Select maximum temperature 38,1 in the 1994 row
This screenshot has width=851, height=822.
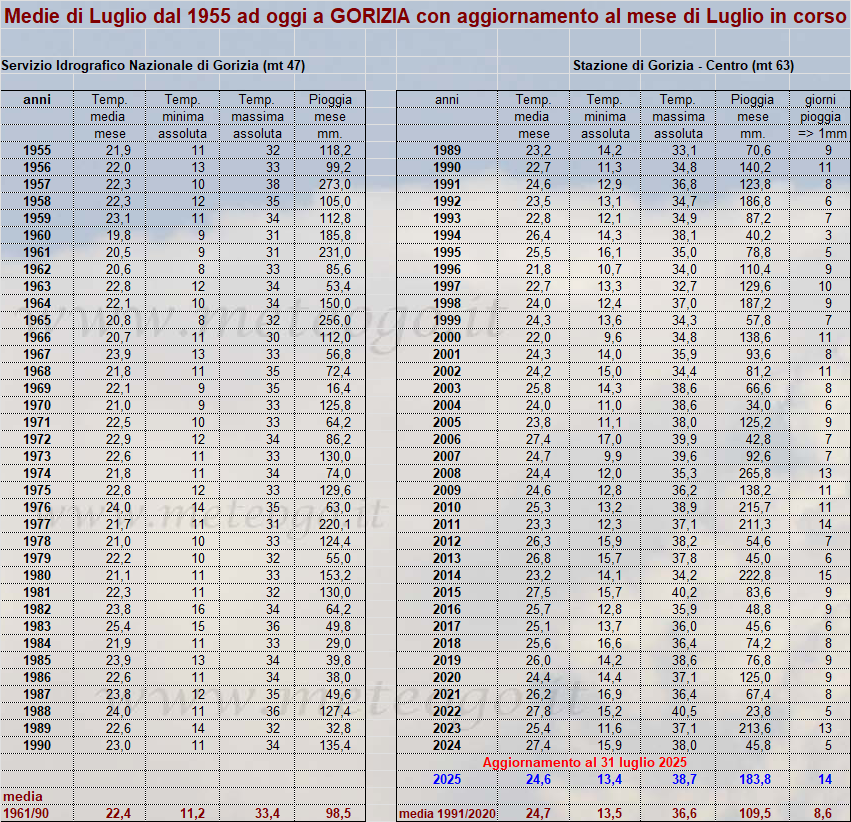684,235
